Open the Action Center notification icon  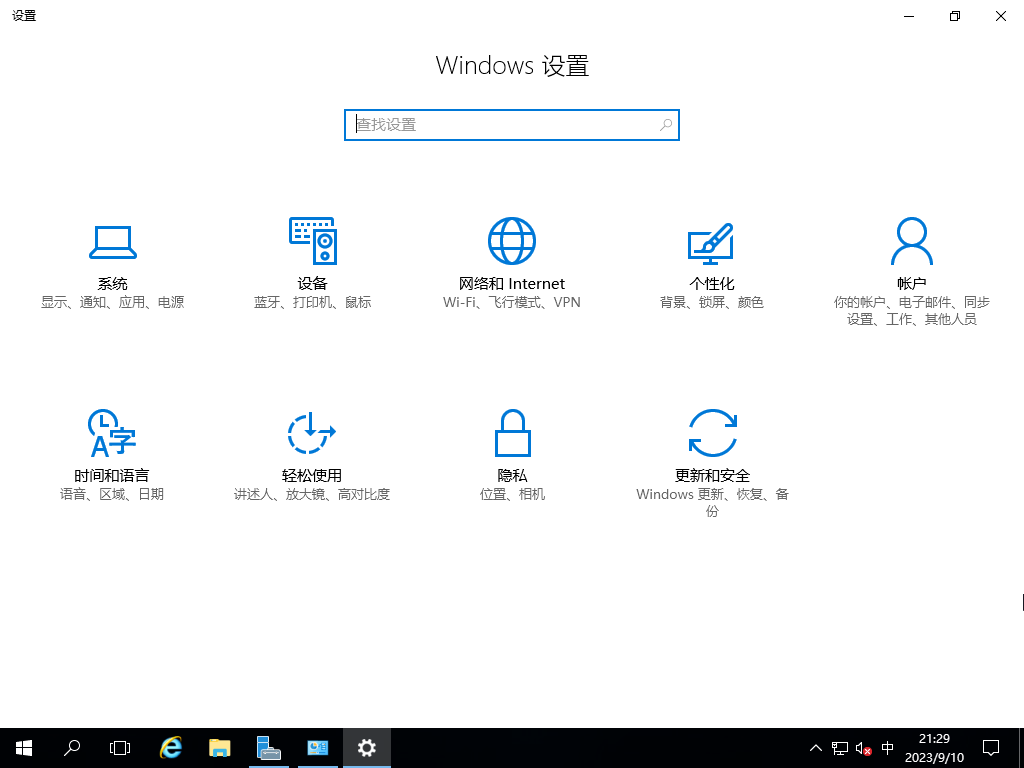[991, 748]
